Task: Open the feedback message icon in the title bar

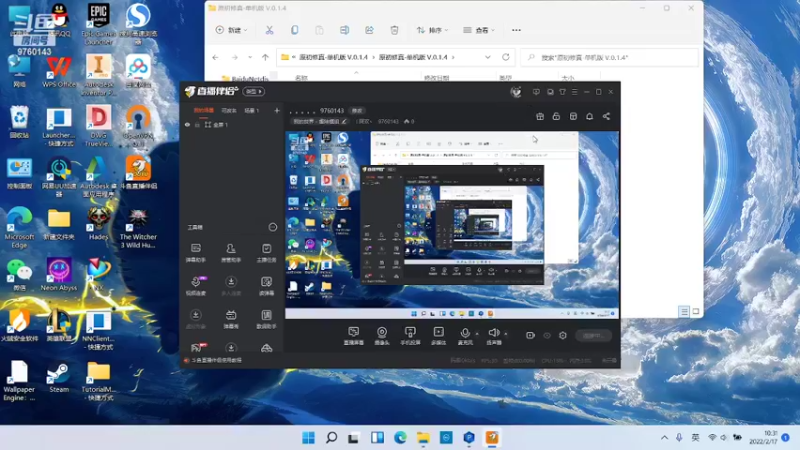Action: [536, 92]
